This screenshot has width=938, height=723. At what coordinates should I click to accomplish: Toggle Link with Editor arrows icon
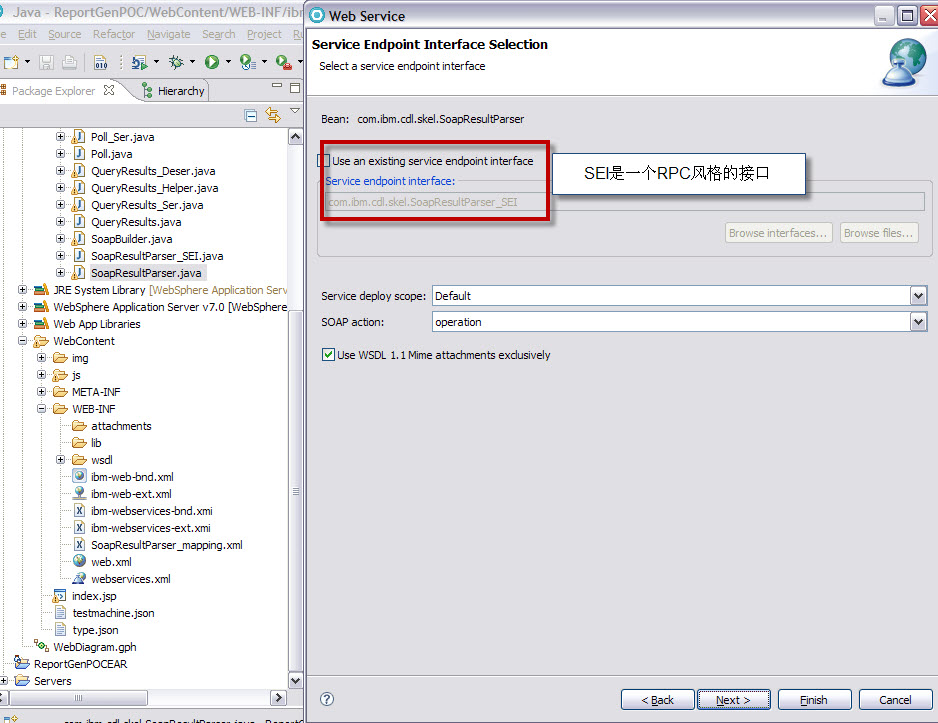[272, 116]
